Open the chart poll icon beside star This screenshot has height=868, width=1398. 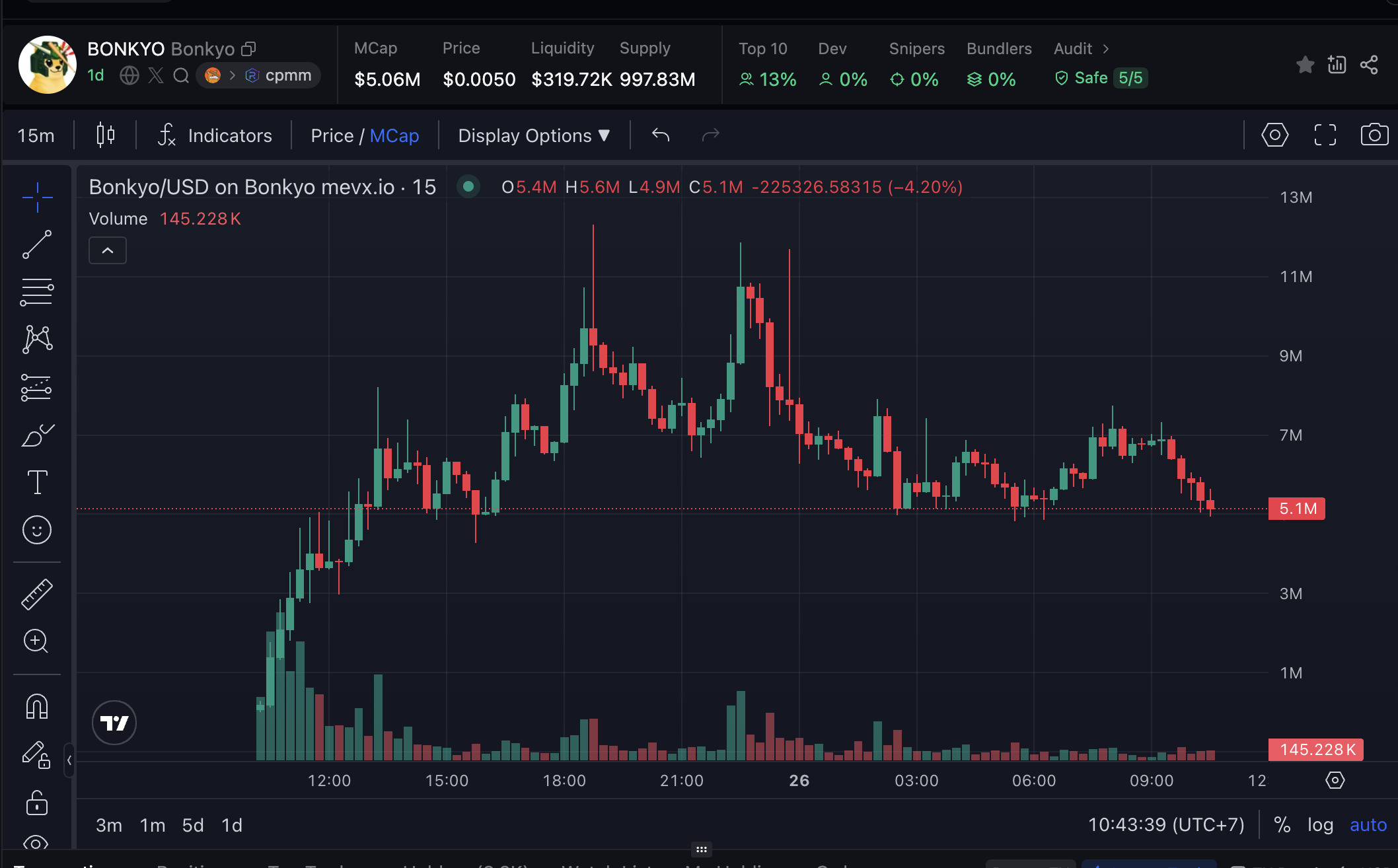(1337, 65)
